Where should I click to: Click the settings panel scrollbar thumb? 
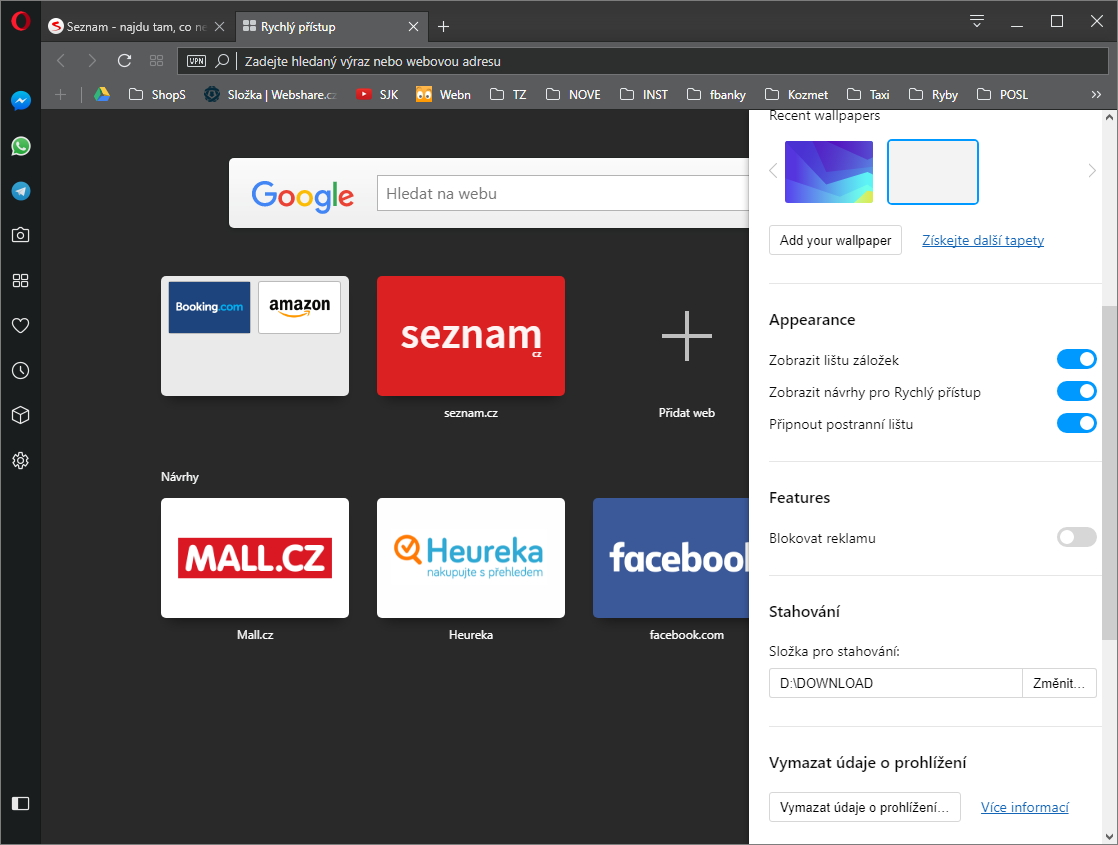(1109, 473)
